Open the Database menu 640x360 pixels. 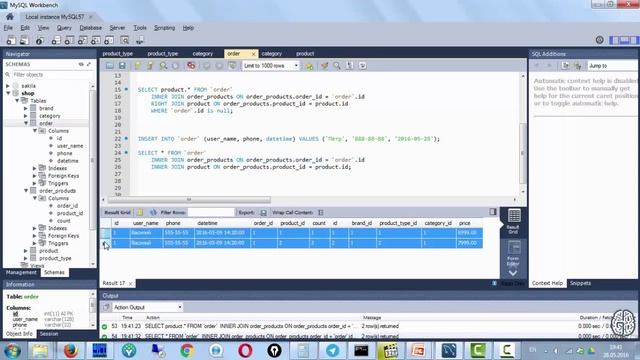click(x=91, y=28)
